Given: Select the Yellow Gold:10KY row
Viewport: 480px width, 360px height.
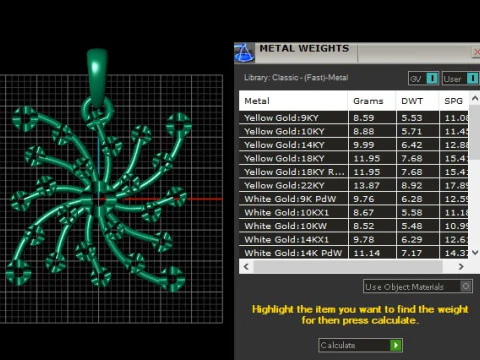Looking at the screenshot, I should click(x=354, y=131).
